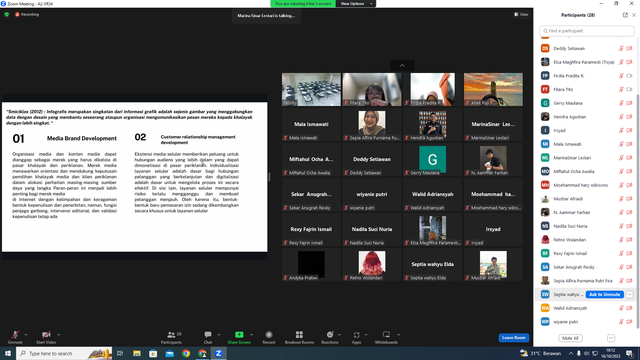This screenshot has height=360, width=640.
Task: Select Walid Adriansyah in the participants list
Action: click(x=586, y=308)
